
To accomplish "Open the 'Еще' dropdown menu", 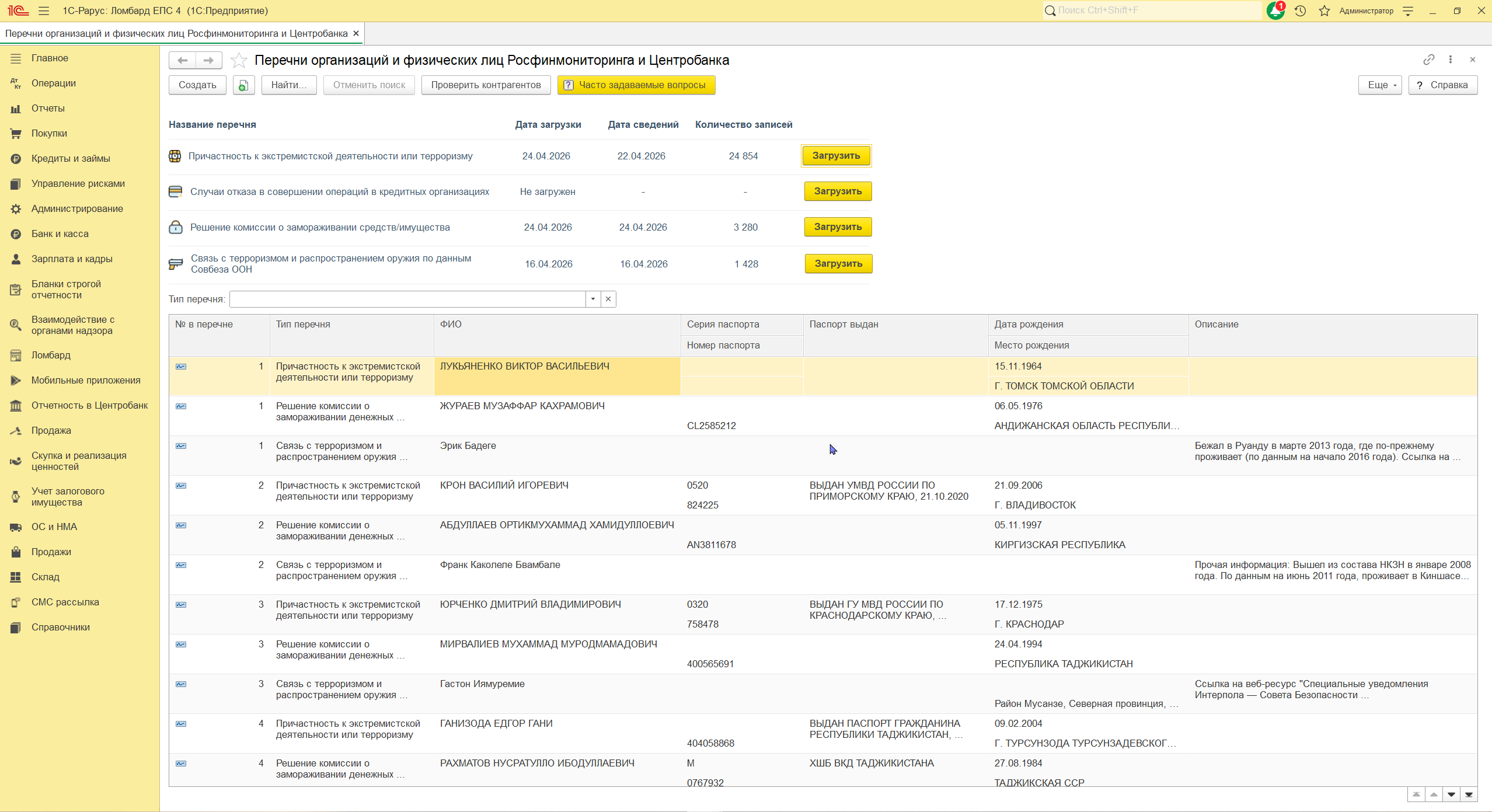I will (1379, 85).
